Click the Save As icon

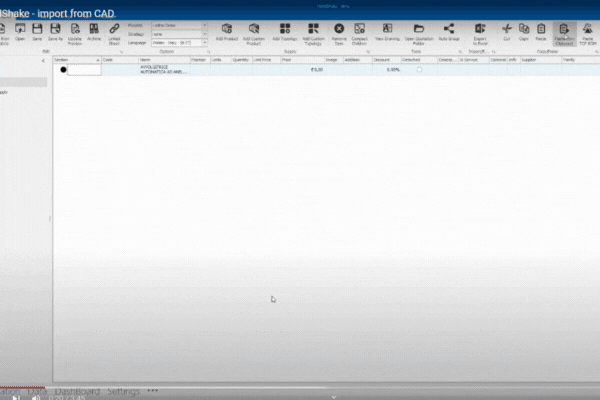[x=55, y=29]
